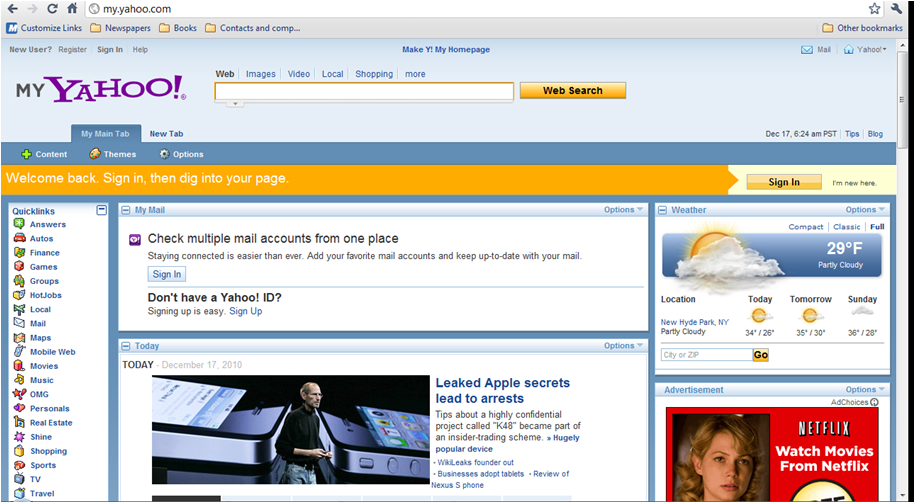Switch to the New Tab page tab
The height and width of the screenshot is (503, 915).
pos(166,134)
